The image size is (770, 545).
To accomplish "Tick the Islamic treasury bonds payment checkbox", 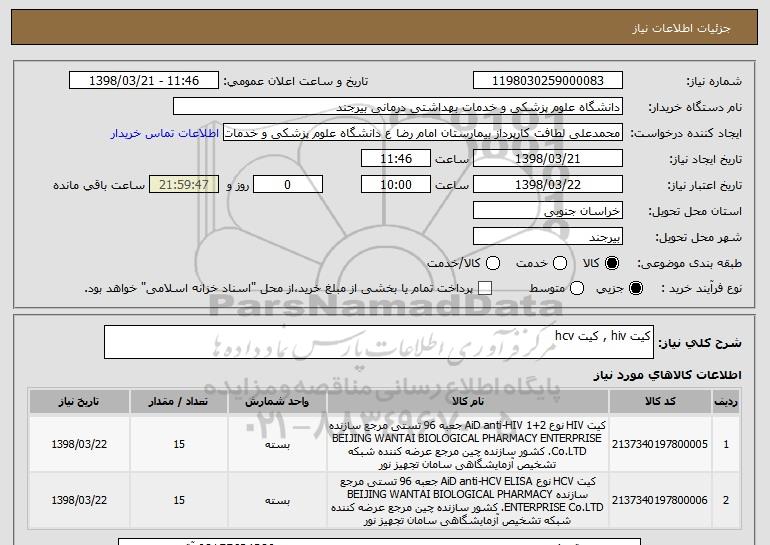I will pyautogui.click(x=485, y=288).
